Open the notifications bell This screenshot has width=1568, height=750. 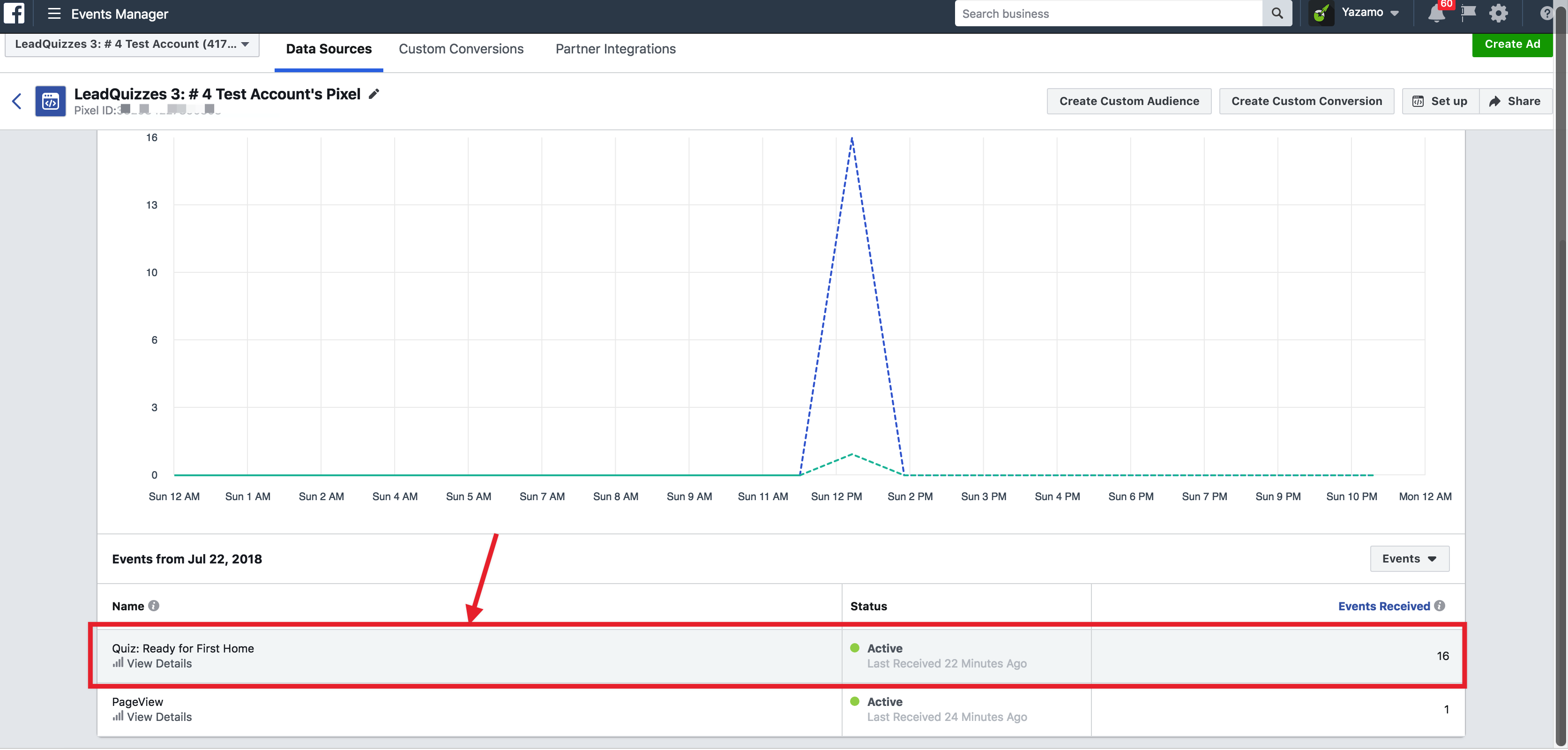click(x=1436, y=14)
